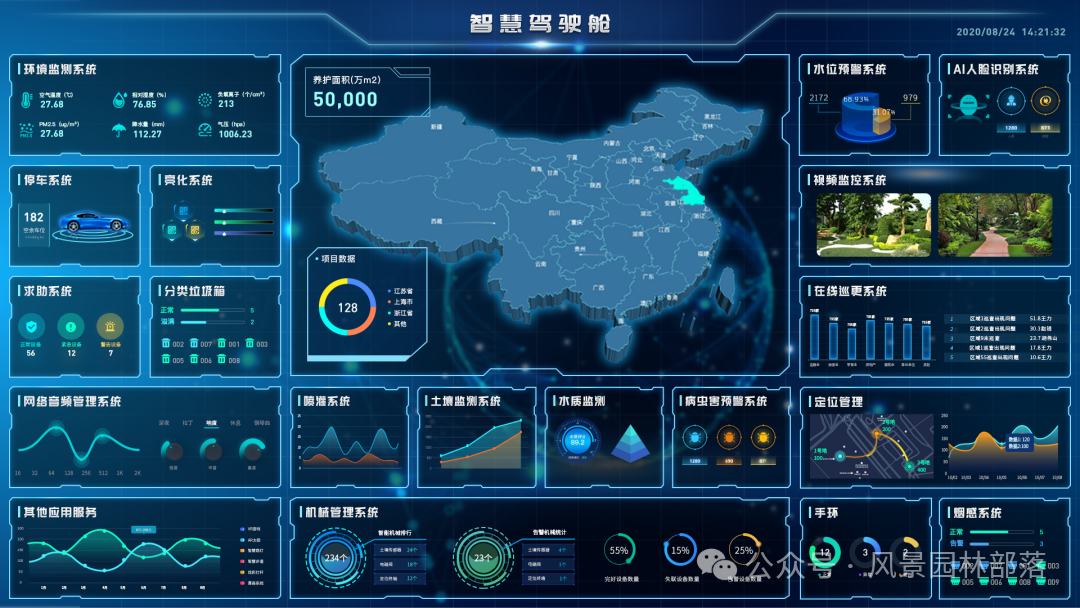Open the left garden video surveillance thumbnail
The width and height of the screenshot is (1080, 608).
pyautogui.click(x=873, y=225)
